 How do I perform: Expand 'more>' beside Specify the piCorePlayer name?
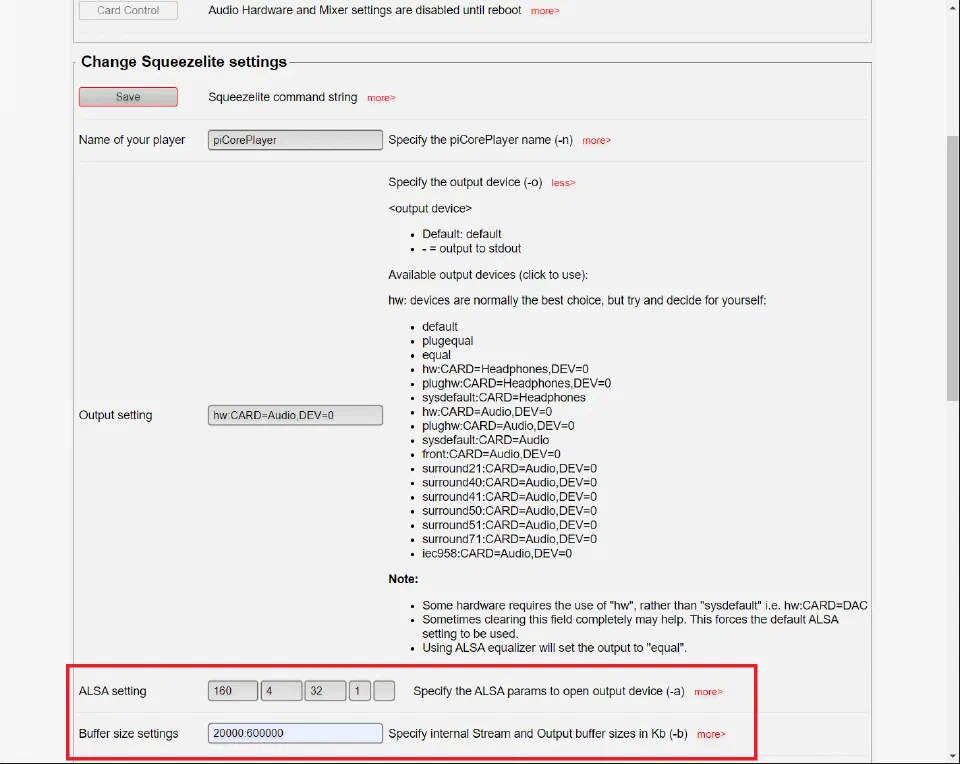click(x=596, y=141)
